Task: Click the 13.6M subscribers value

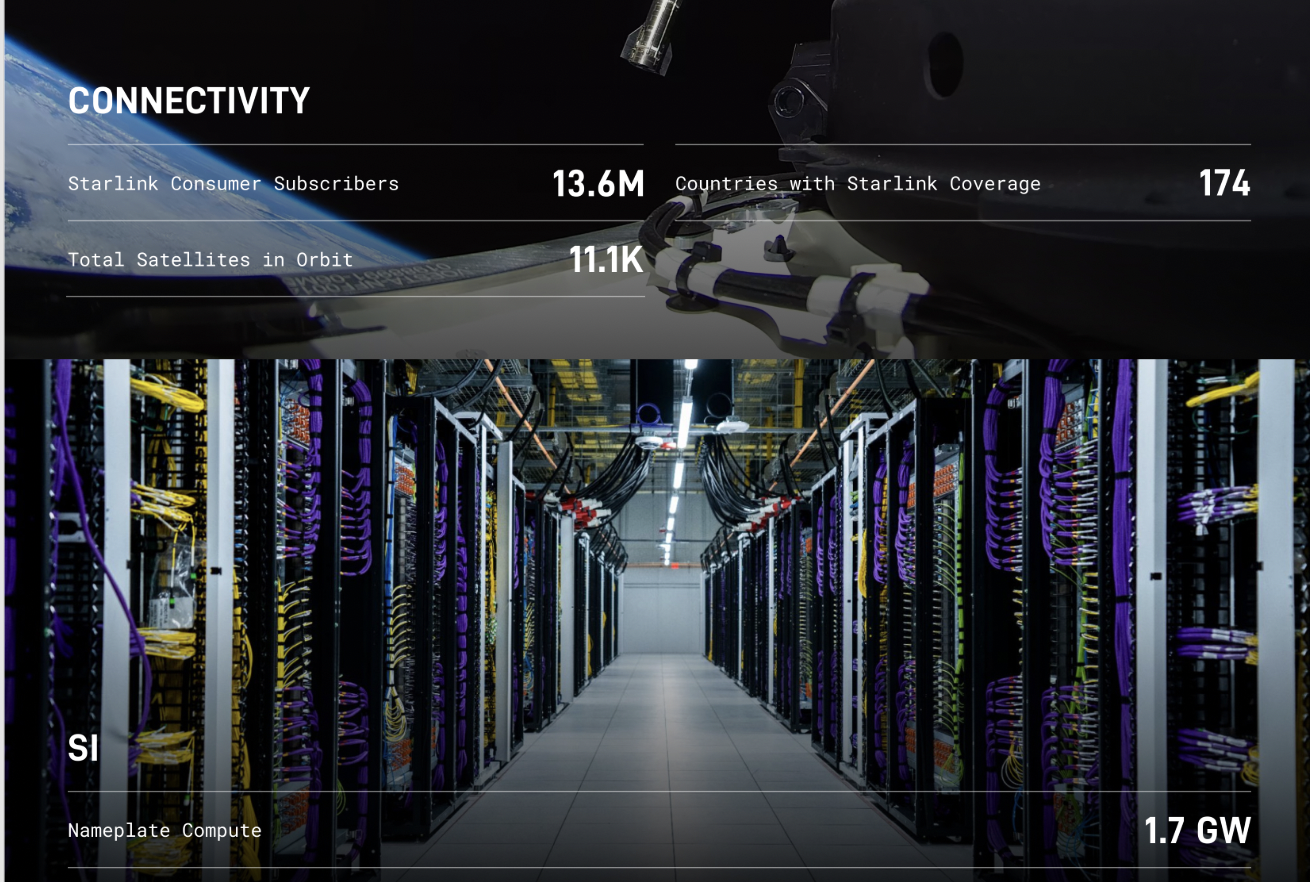Action: [598, 183]
